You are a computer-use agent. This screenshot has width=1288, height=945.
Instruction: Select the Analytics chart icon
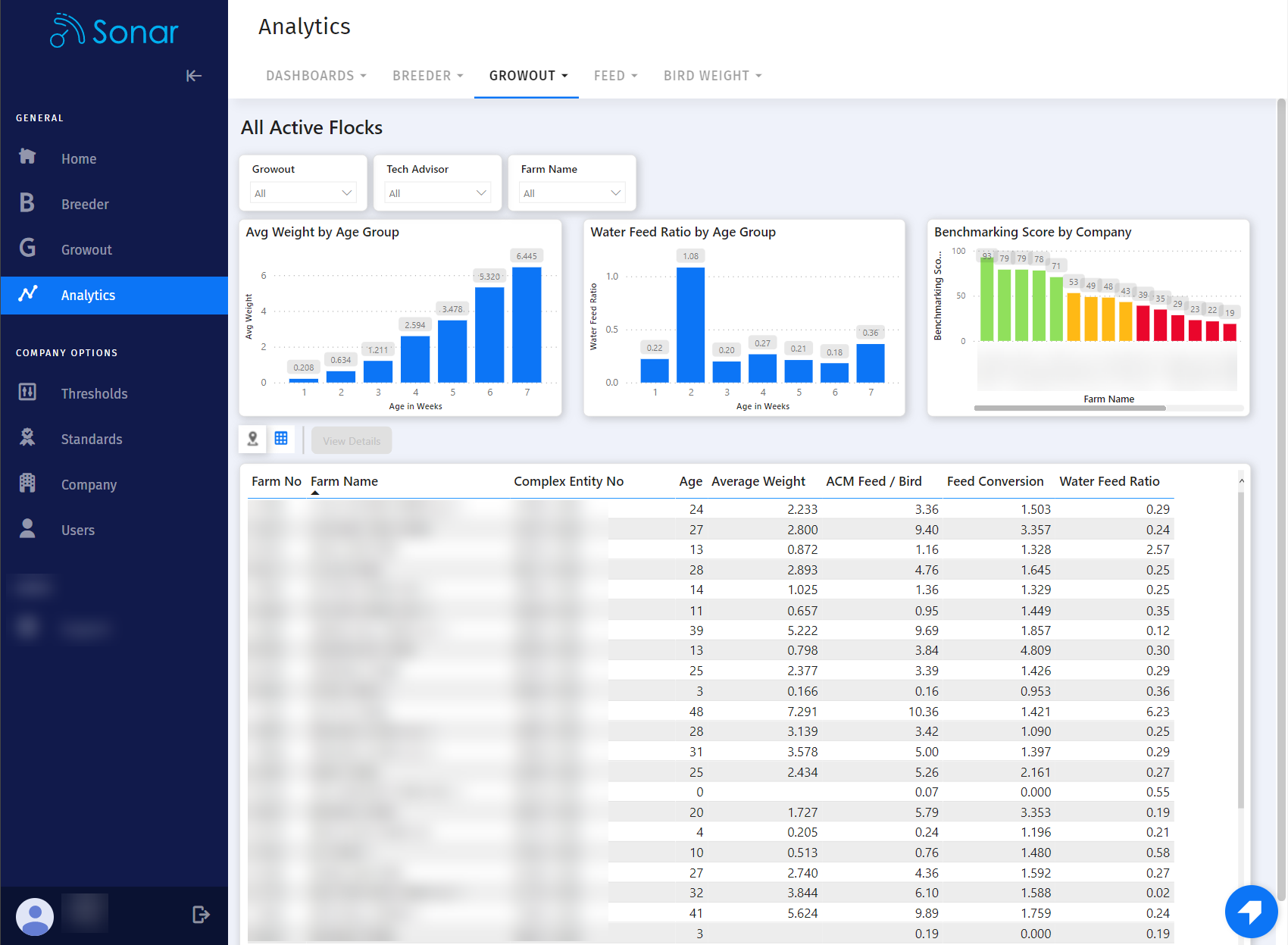(28, 293)
